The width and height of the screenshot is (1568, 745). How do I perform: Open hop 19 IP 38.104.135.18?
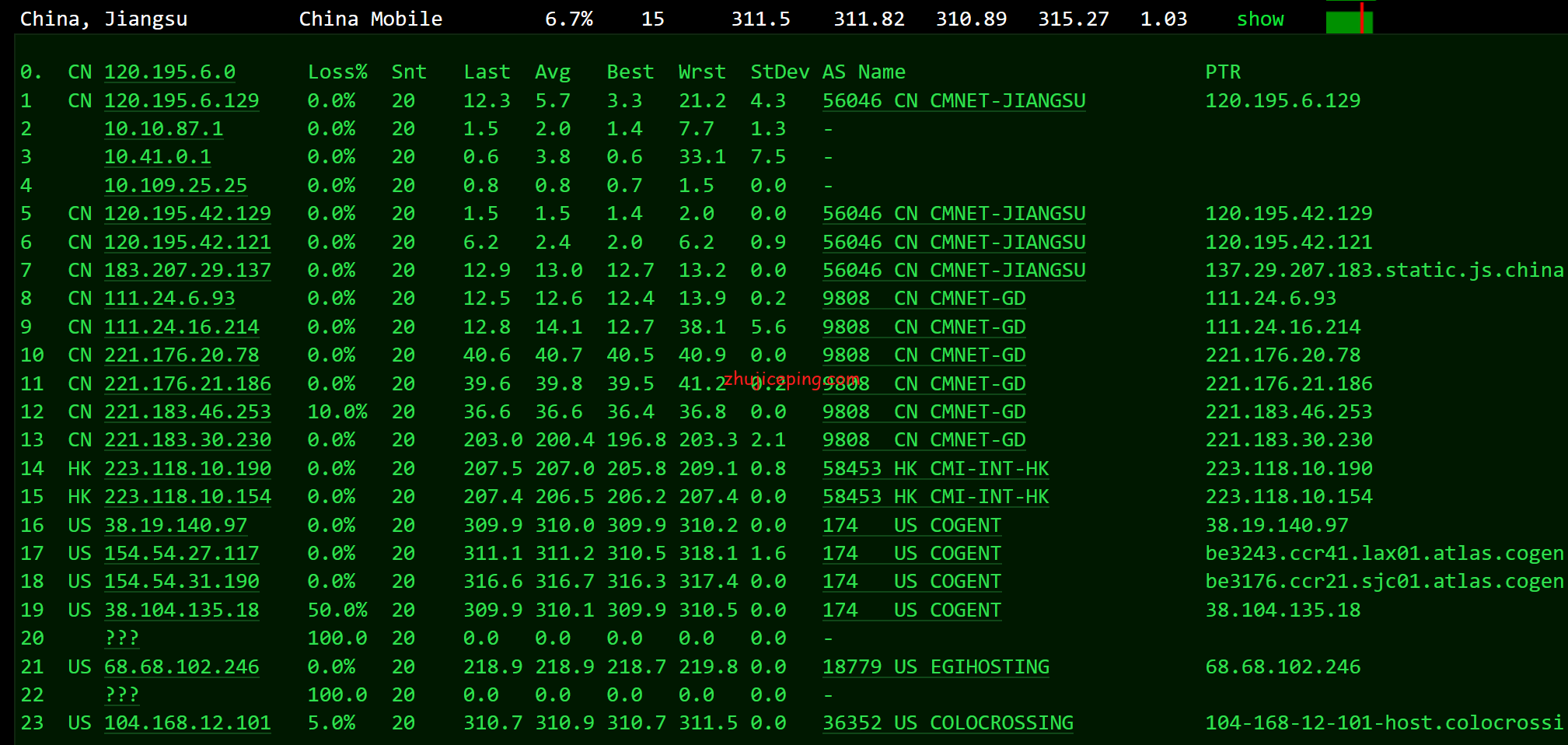pos(181,610)
